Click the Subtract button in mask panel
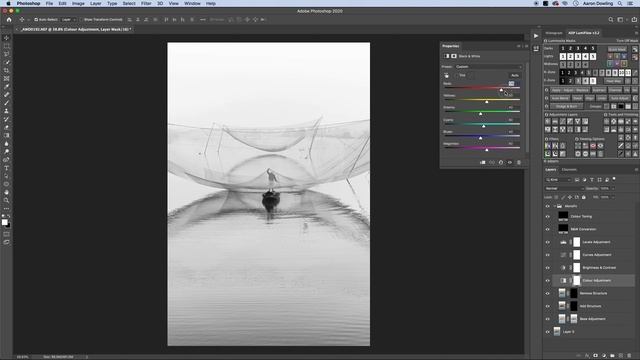Screen dimensions: 640x360 [x=599, y=90]
